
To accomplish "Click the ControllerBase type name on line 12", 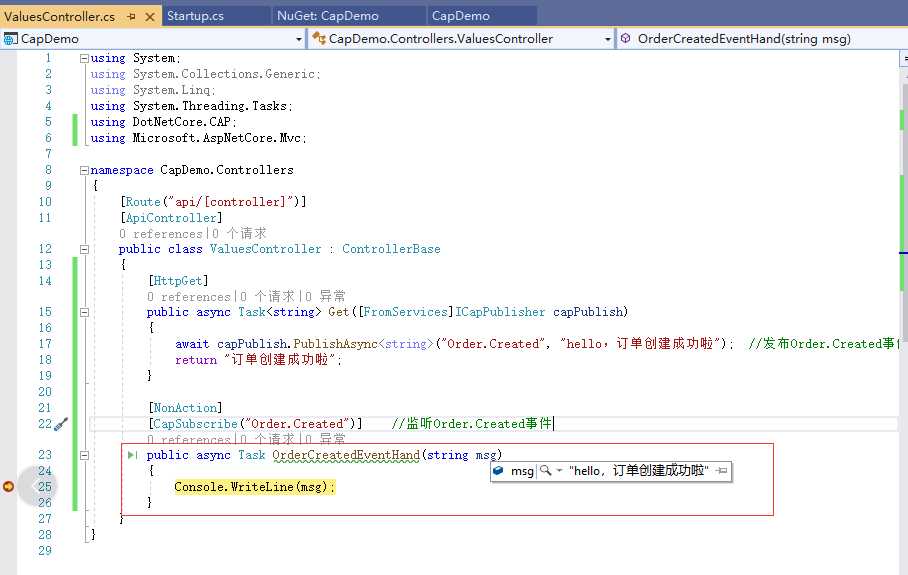I will click(391, 249).
